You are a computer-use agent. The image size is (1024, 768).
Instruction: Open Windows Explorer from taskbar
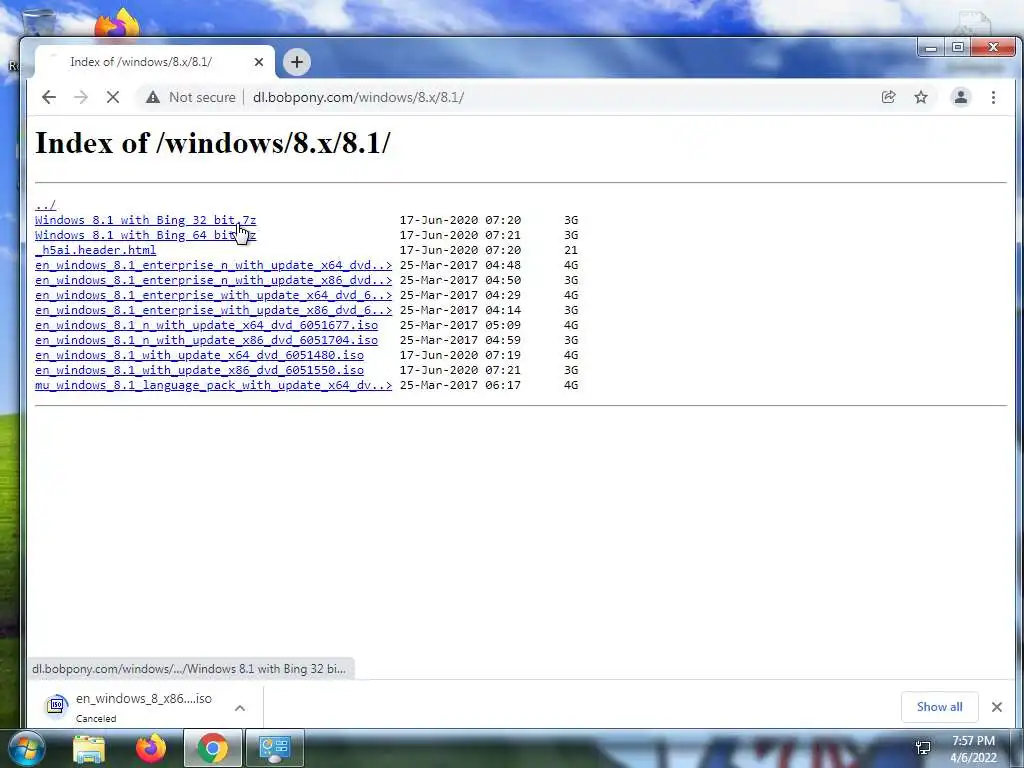click(89, 749)
